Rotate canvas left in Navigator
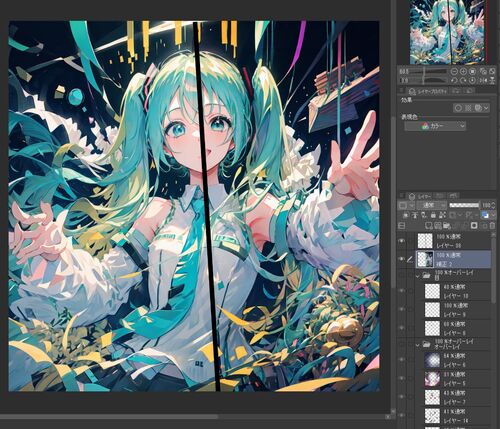 tap(454, 80)
